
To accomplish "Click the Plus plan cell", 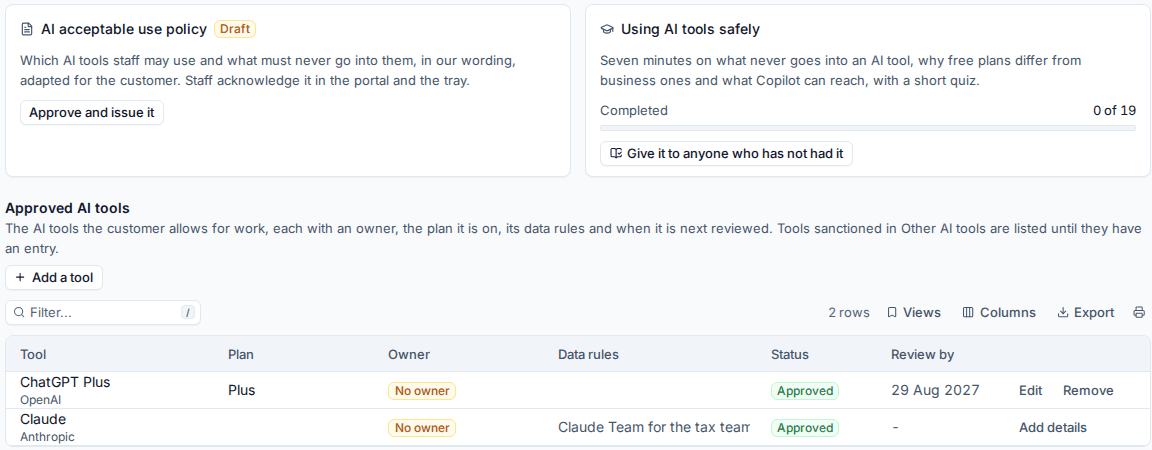I will tap(242, 390).
